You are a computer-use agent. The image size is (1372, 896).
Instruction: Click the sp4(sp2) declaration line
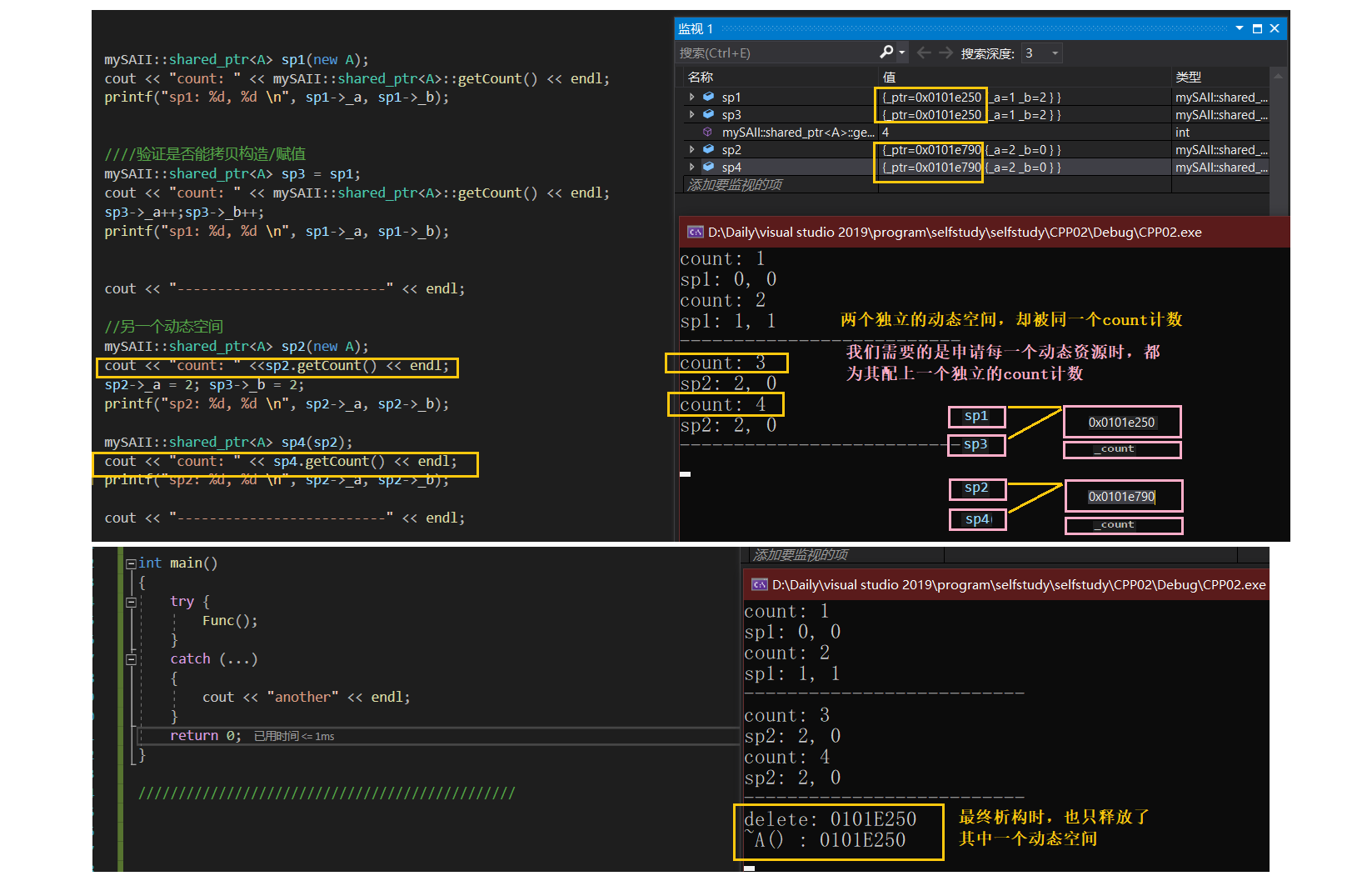coord(228,442)
